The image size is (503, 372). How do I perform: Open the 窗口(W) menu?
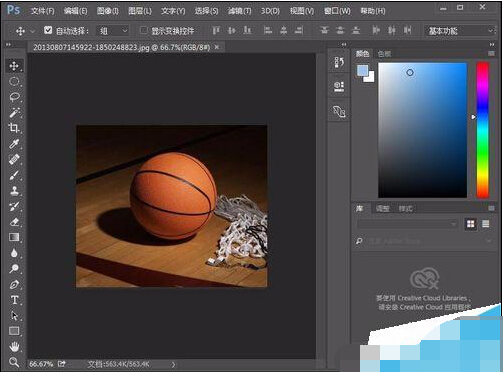tap(337, 11)
